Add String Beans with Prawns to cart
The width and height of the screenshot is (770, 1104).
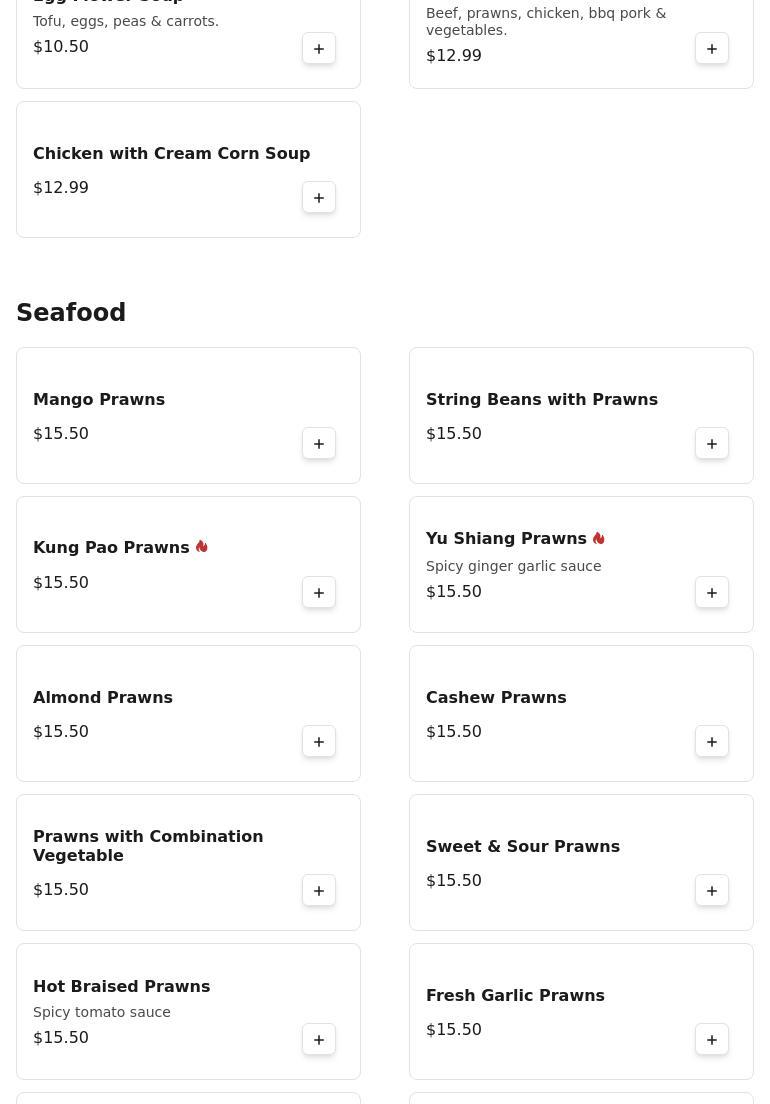click(712, 444)
